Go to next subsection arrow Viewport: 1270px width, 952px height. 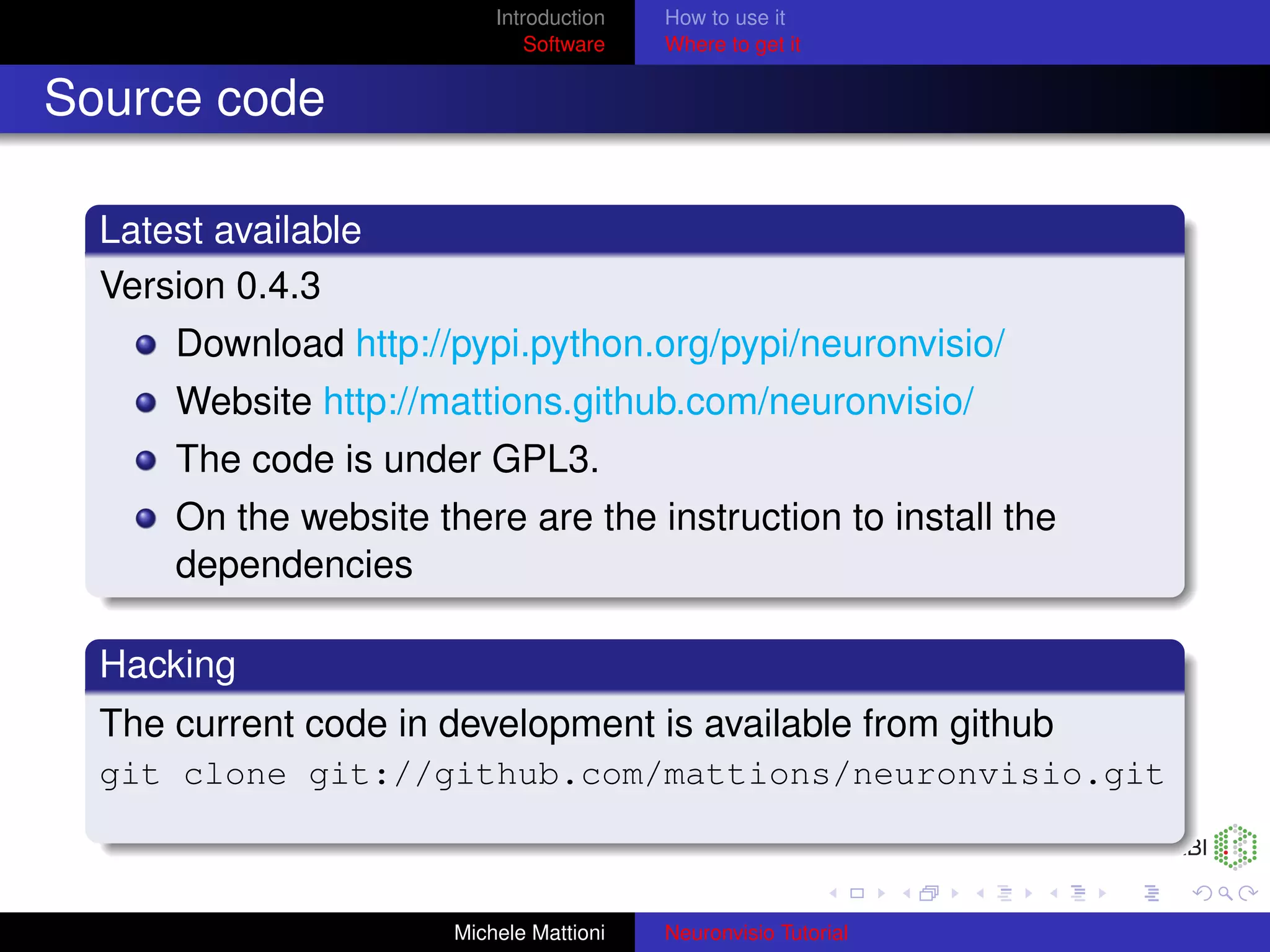[1029, 893]
